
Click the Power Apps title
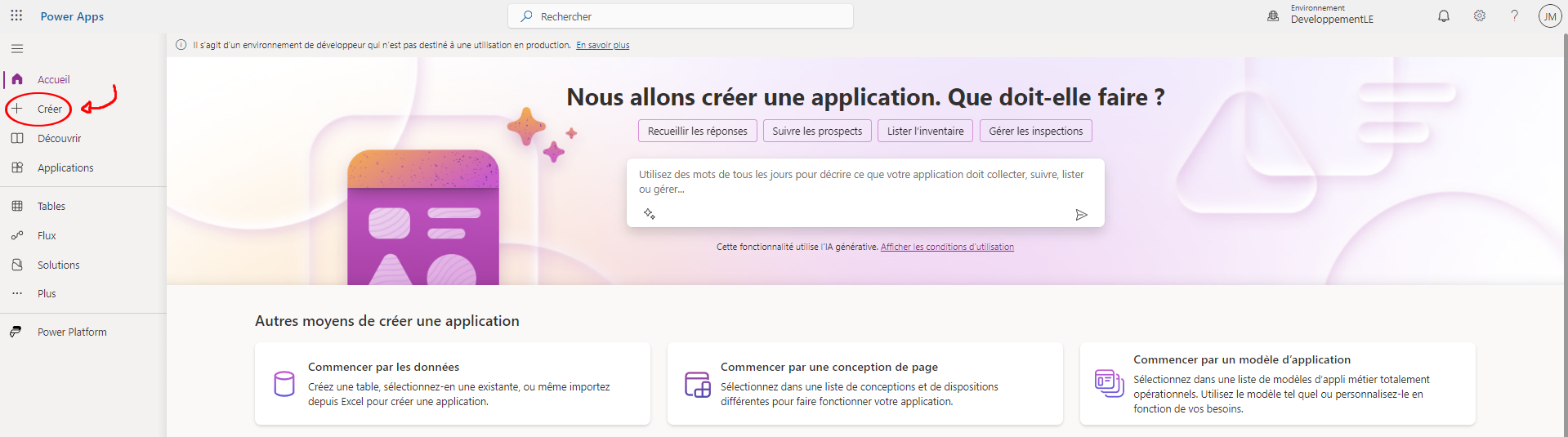coord(72,16)
